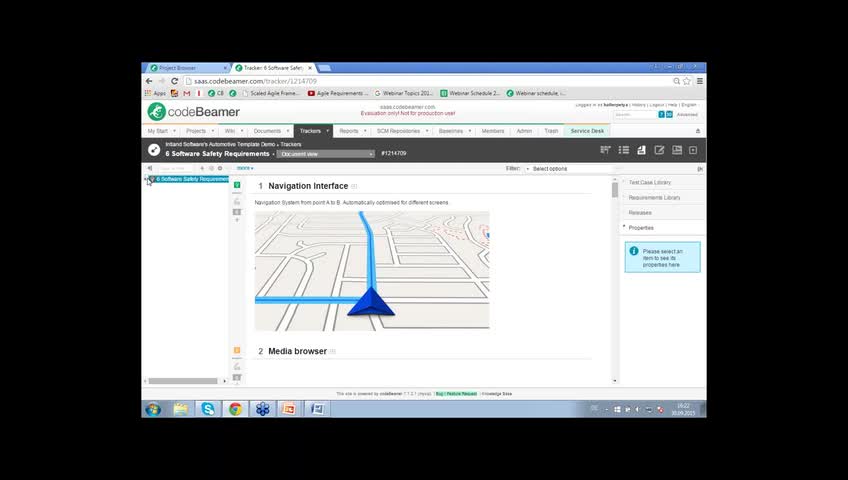Click the Windows Start button
Screen dimensions: 848x480
tap(153, 409)
